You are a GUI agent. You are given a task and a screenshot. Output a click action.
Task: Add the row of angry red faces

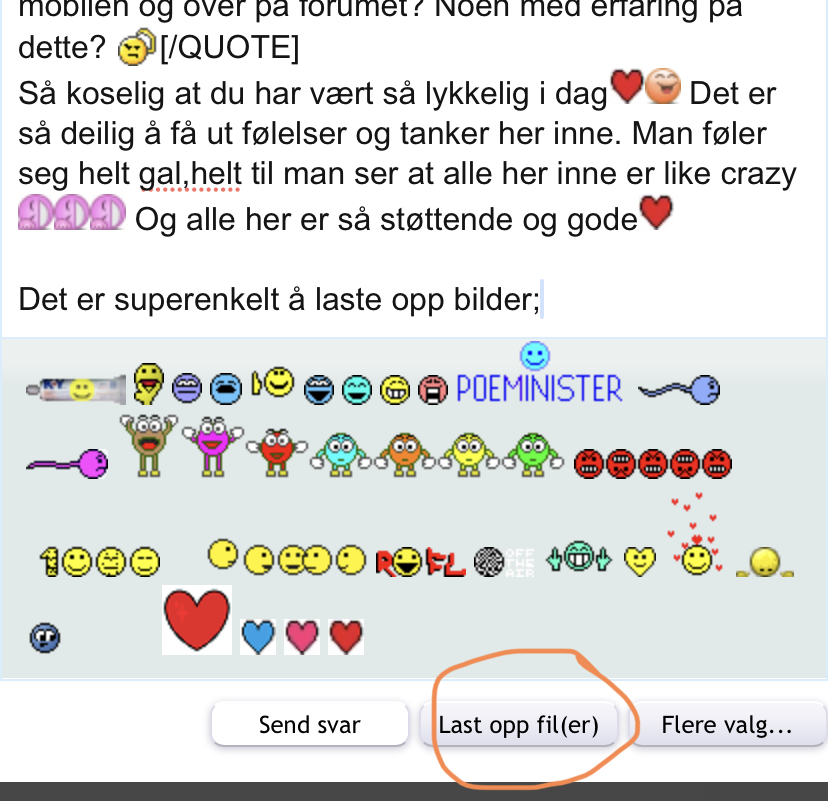(x=653, y=464)
